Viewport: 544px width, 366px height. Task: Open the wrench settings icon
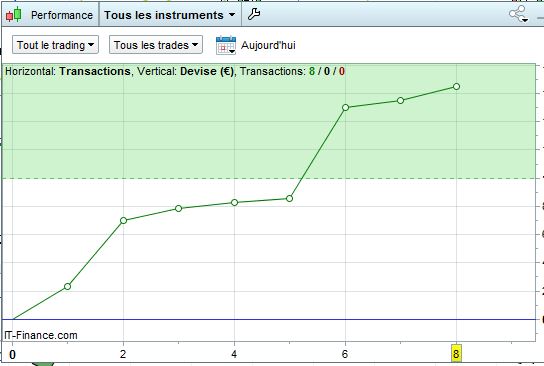(x=254, y=14)
